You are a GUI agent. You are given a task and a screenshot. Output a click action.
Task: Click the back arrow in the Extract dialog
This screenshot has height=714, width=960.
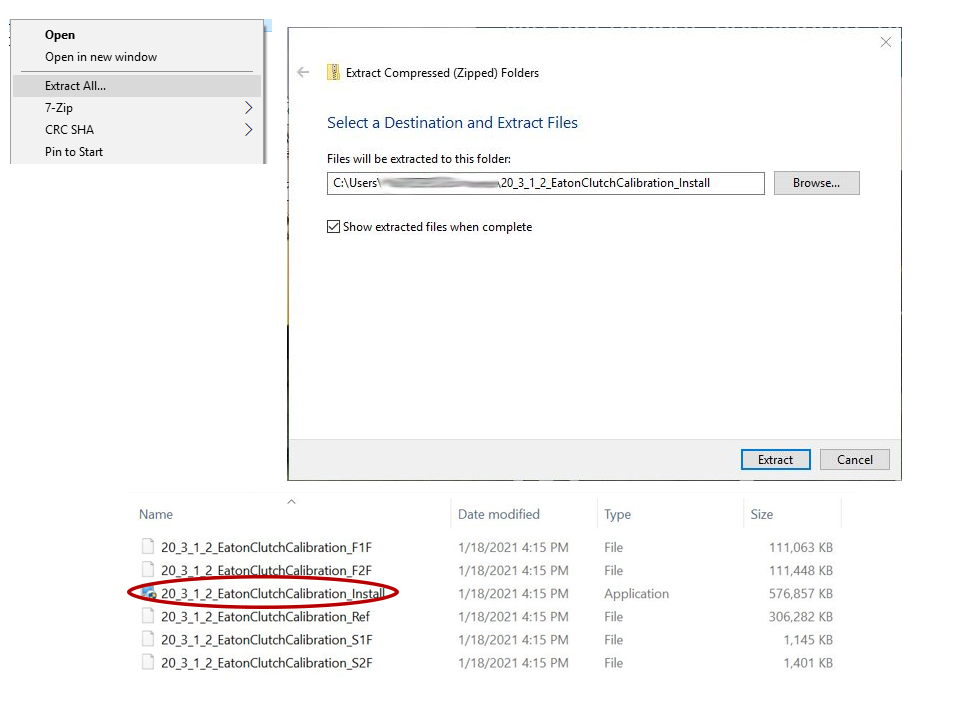coord(303,72)
